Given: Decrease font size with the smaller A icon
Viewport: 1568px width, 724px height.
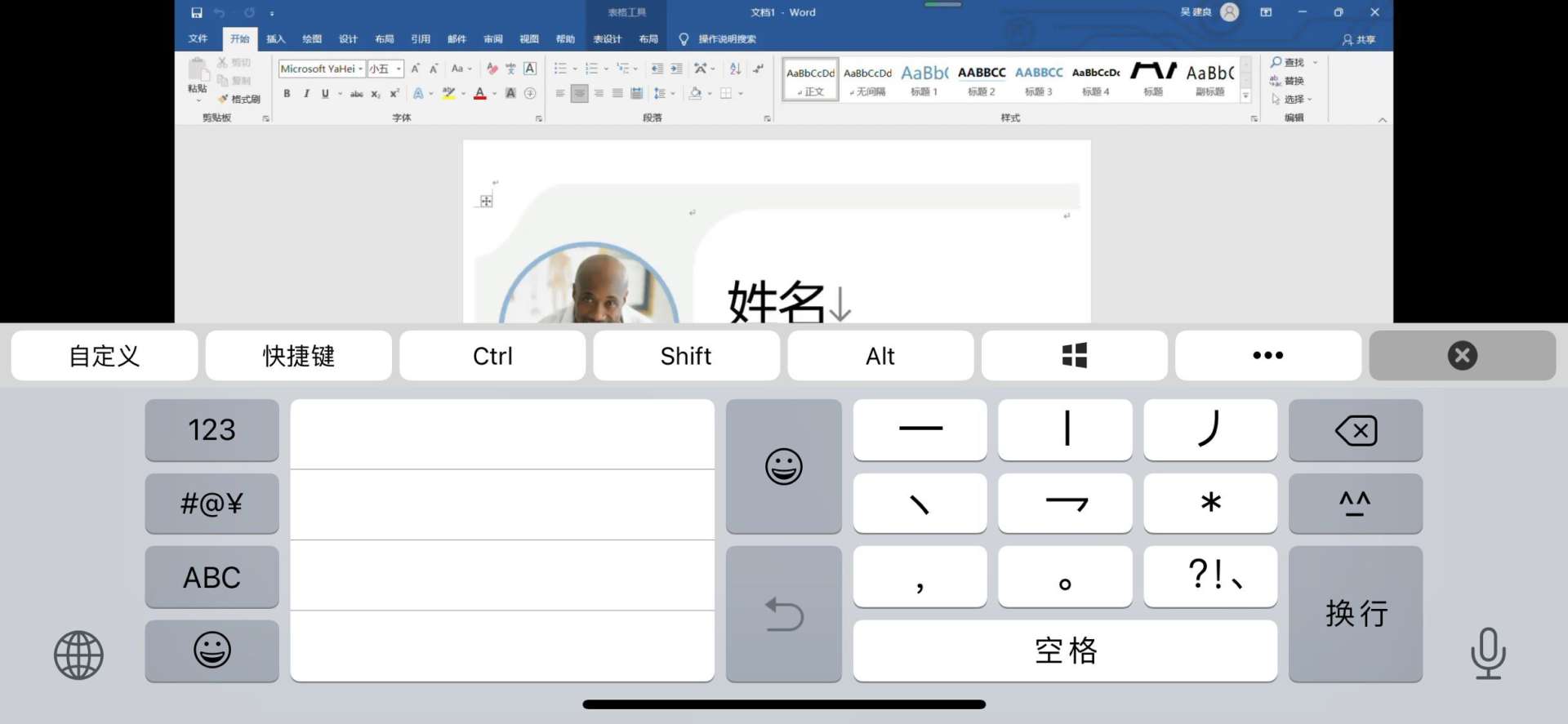Looking at the screenshot, I should (x=434, y=69).
